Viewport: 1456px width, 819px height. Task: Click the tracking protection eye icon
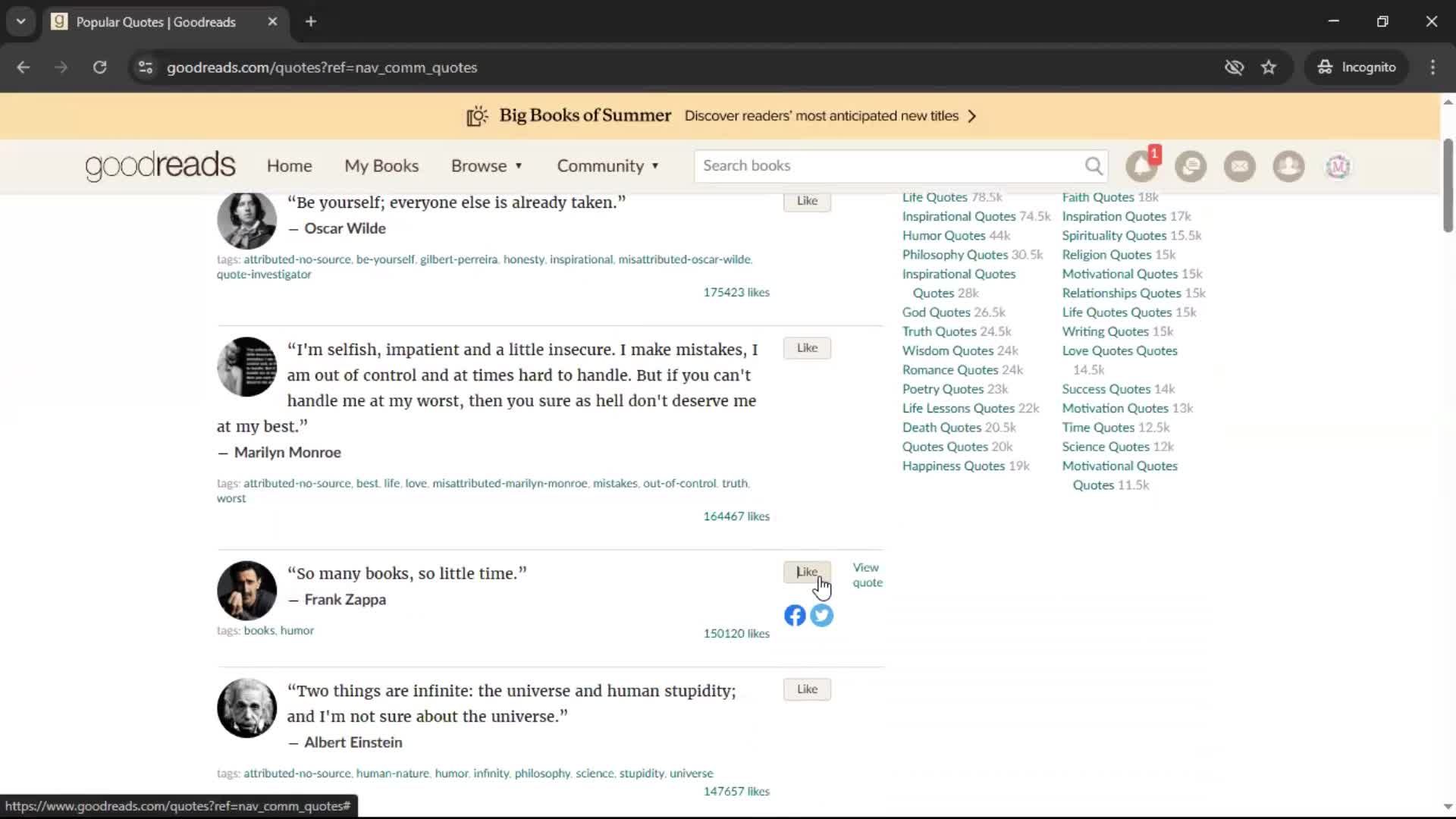click(1234, 67)
